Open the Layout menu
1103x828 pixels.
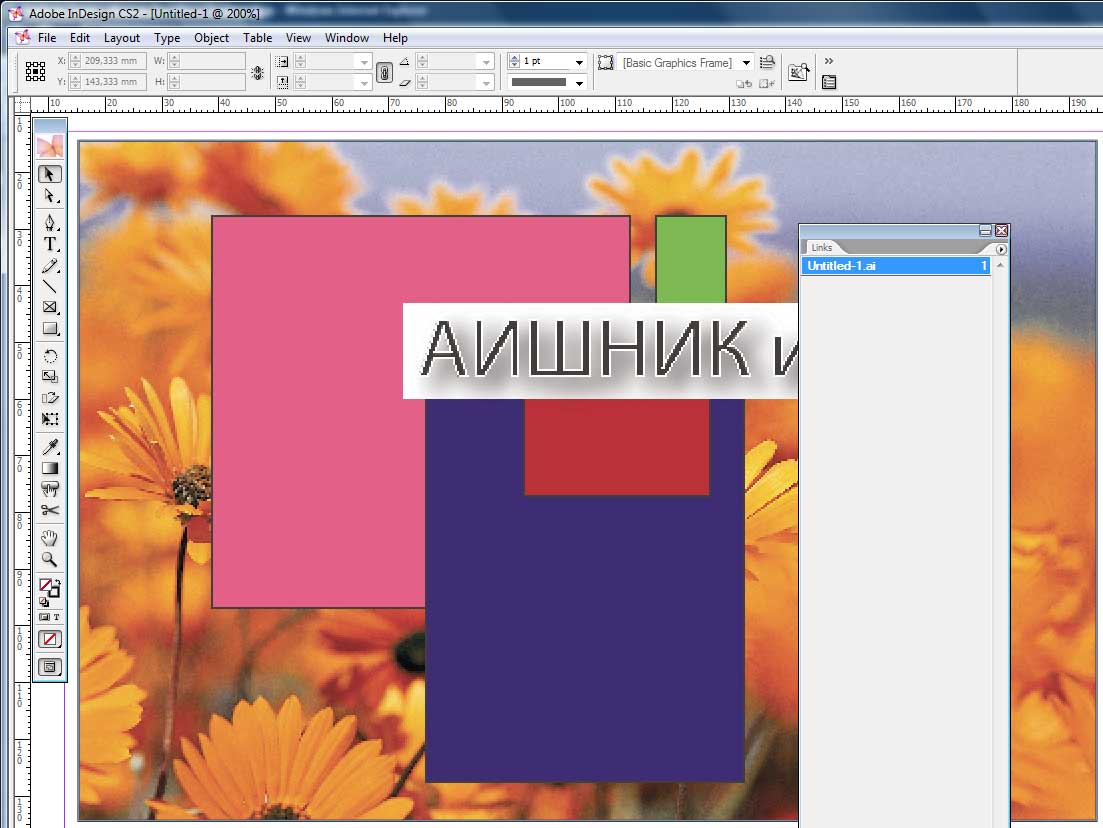point(122,38)
